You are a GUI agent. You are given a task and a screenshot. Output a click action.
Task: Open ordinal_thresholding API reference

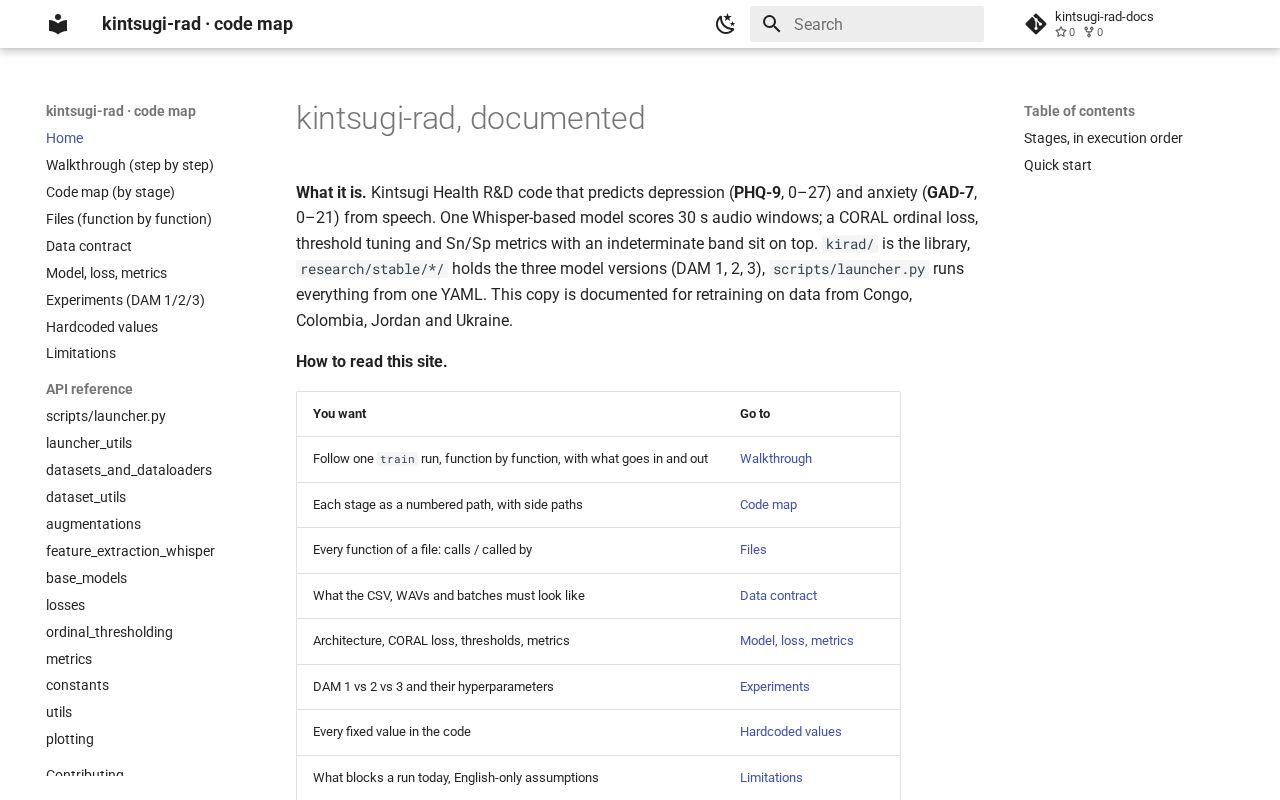[109, 632]
